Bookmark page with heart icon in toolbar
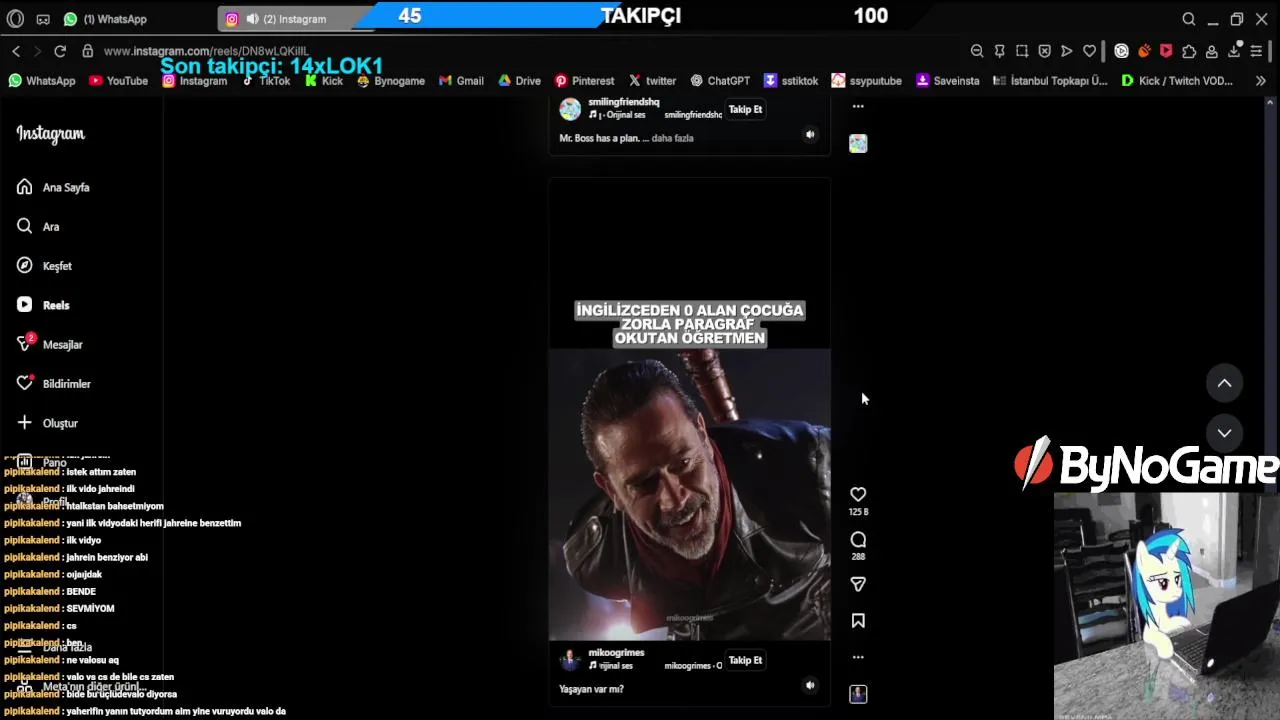The height and width of the screenshot is (720, 1280). tap(1089, 51)
